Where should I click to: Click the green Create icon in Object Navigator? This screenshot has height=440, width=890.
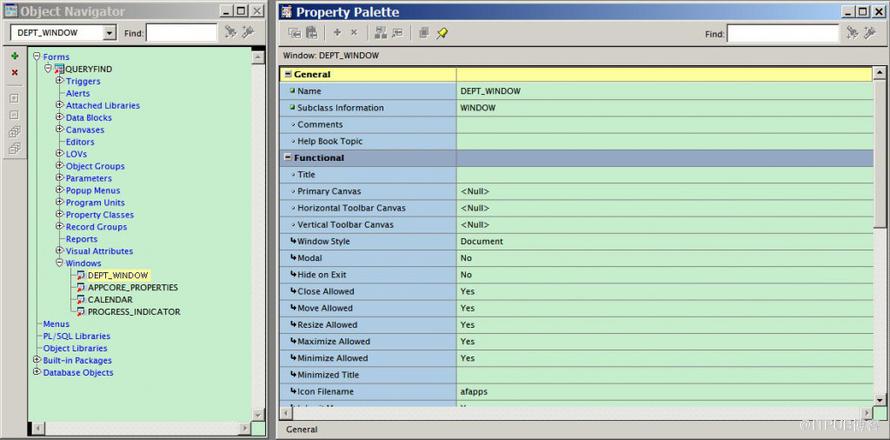[x=14, y=56]
